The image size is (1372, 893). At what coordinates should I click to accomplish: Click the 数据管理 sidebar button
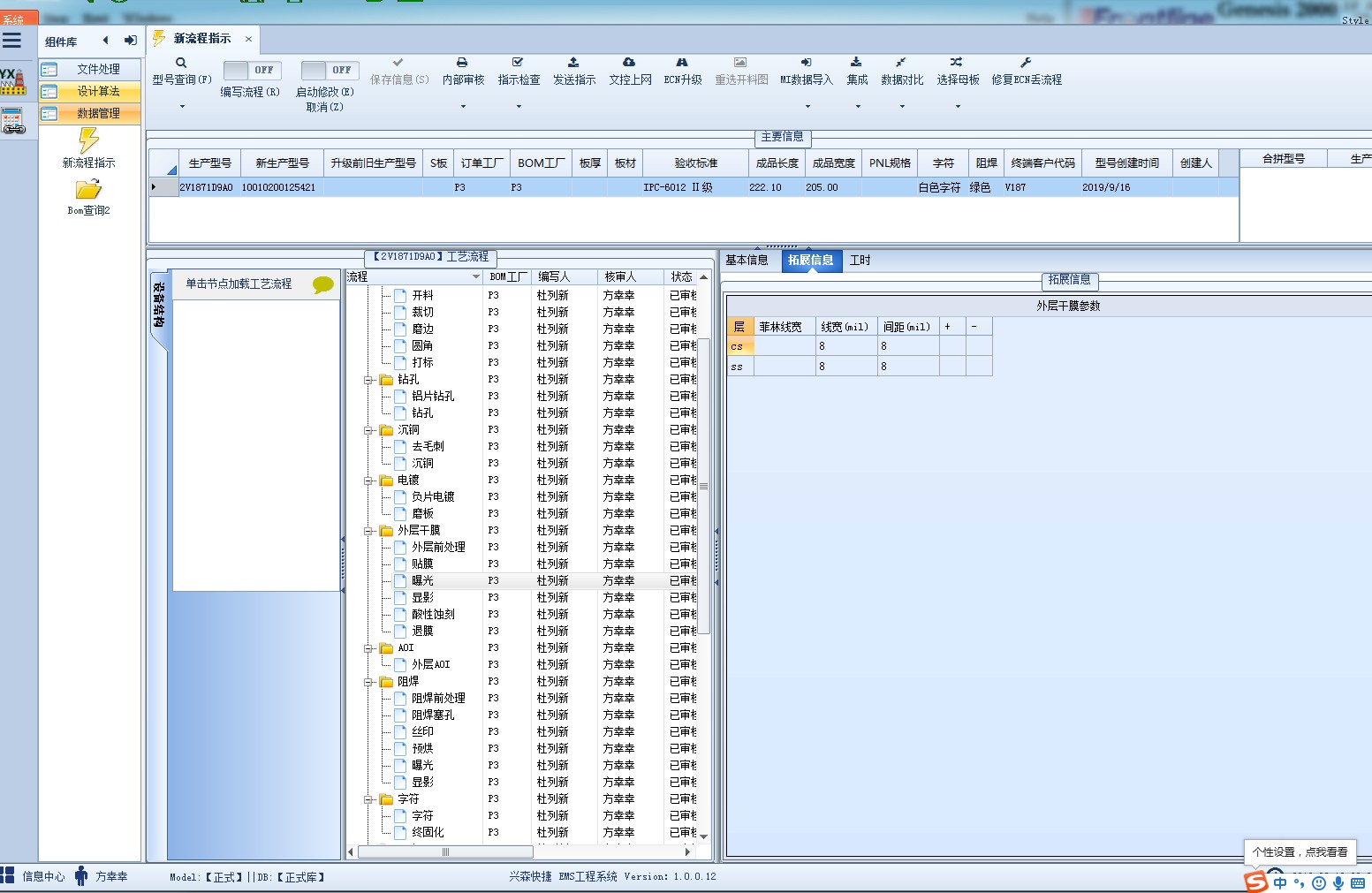coord(90,113)
